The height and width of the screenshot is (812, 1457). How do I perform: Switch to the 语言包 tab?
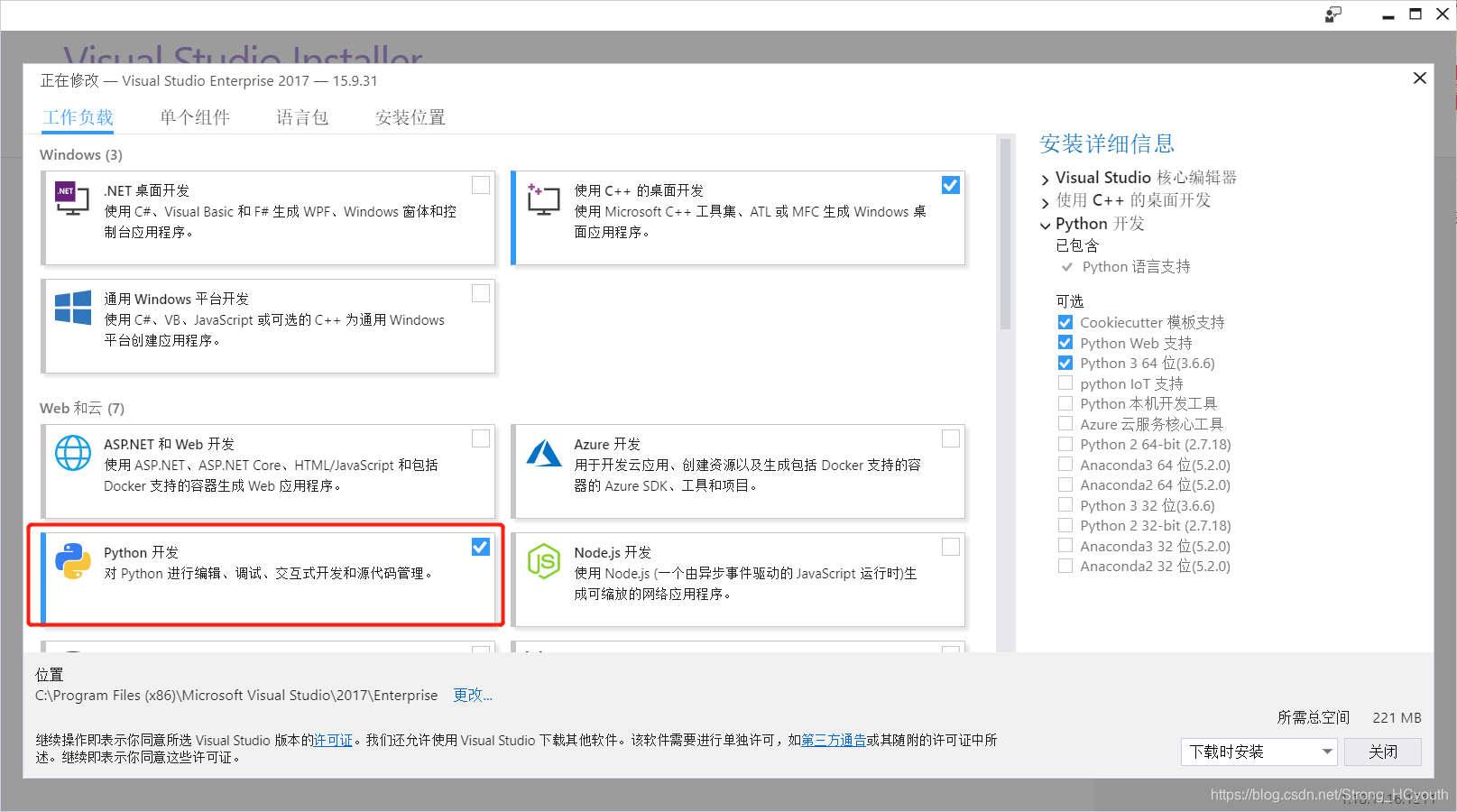tap(302, 117)
